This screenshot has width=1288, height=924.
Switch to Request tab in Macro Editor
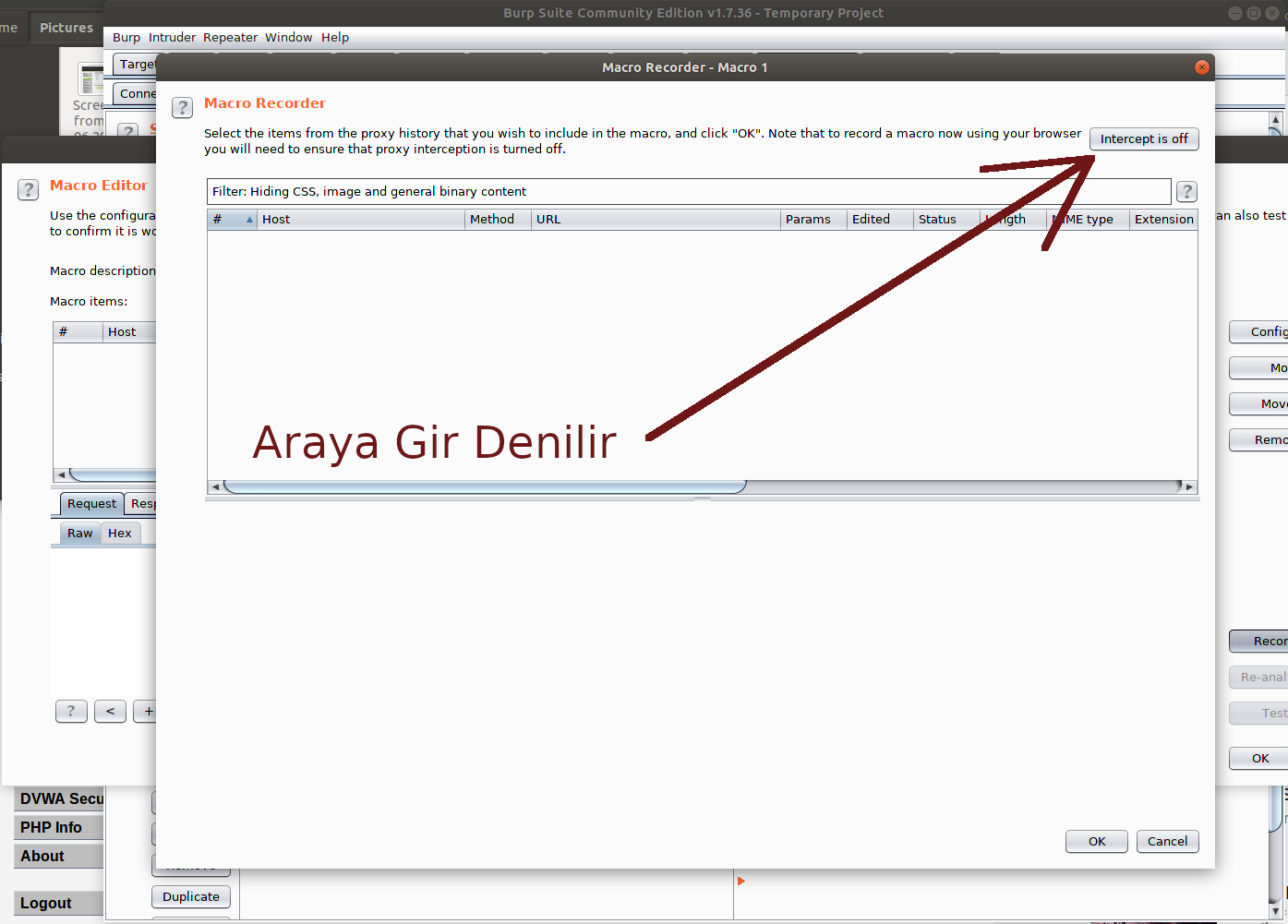91,503
